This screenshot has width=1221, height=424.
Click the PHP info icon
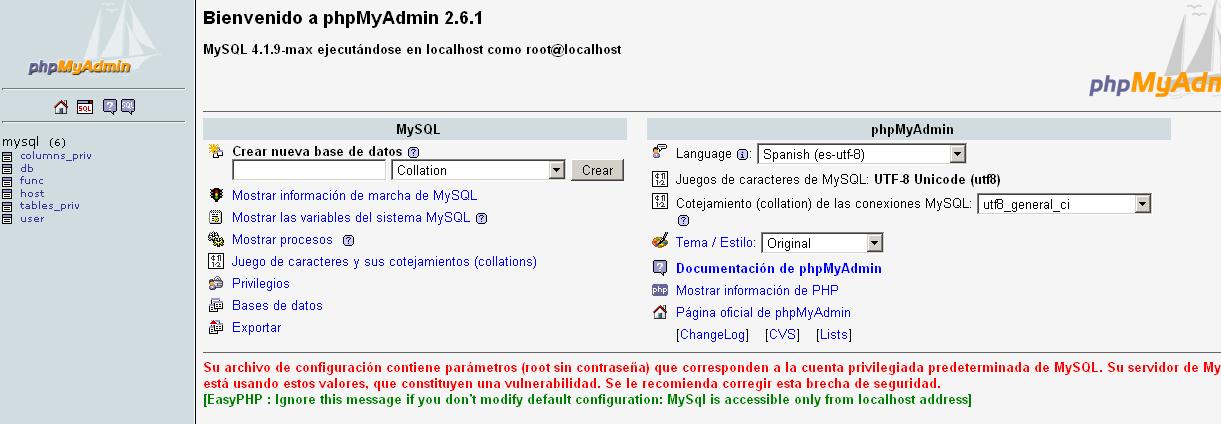[659, 290]
